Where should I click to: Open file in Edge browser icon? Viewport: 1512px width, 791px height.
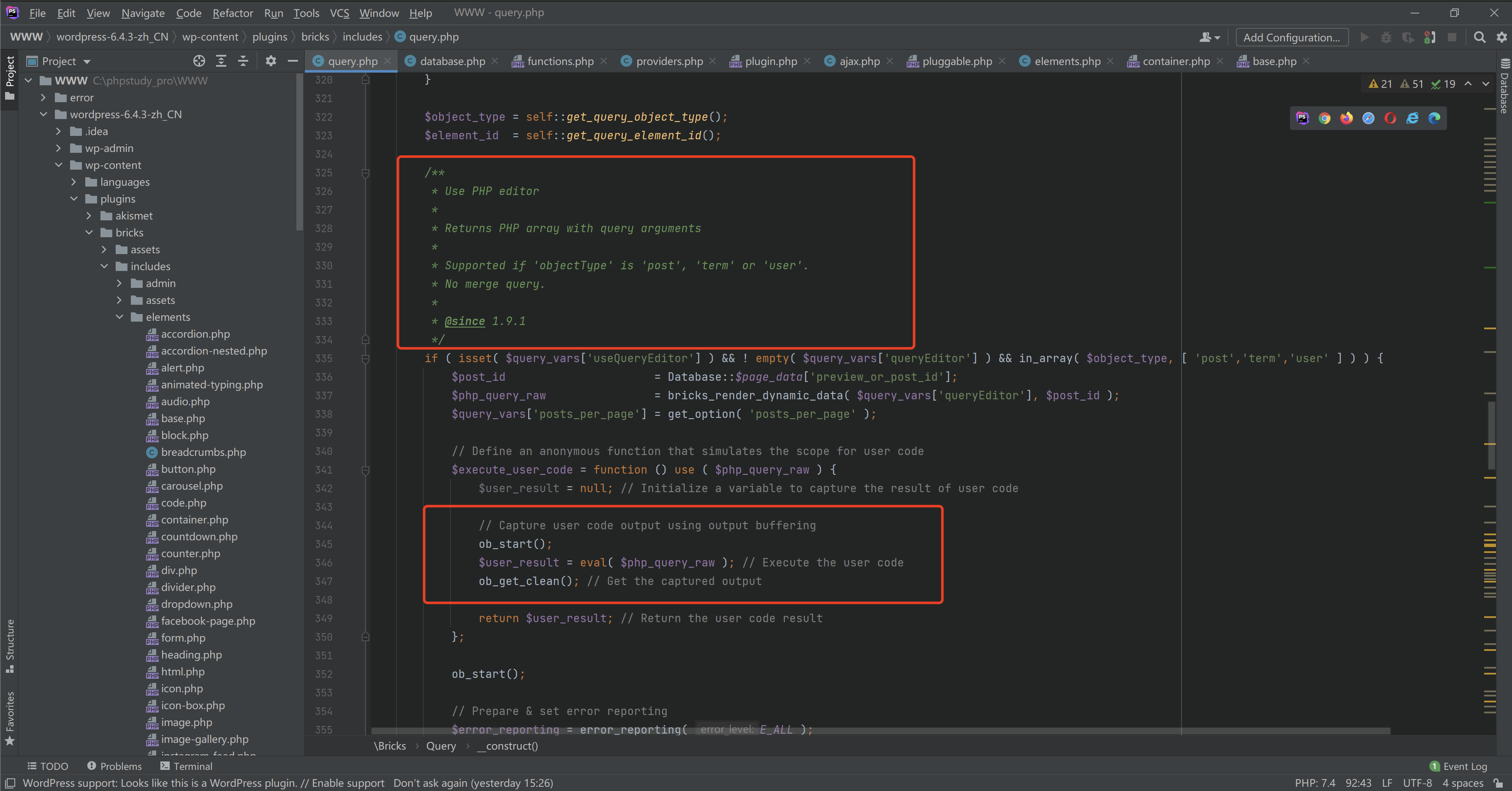(1434, 118)
